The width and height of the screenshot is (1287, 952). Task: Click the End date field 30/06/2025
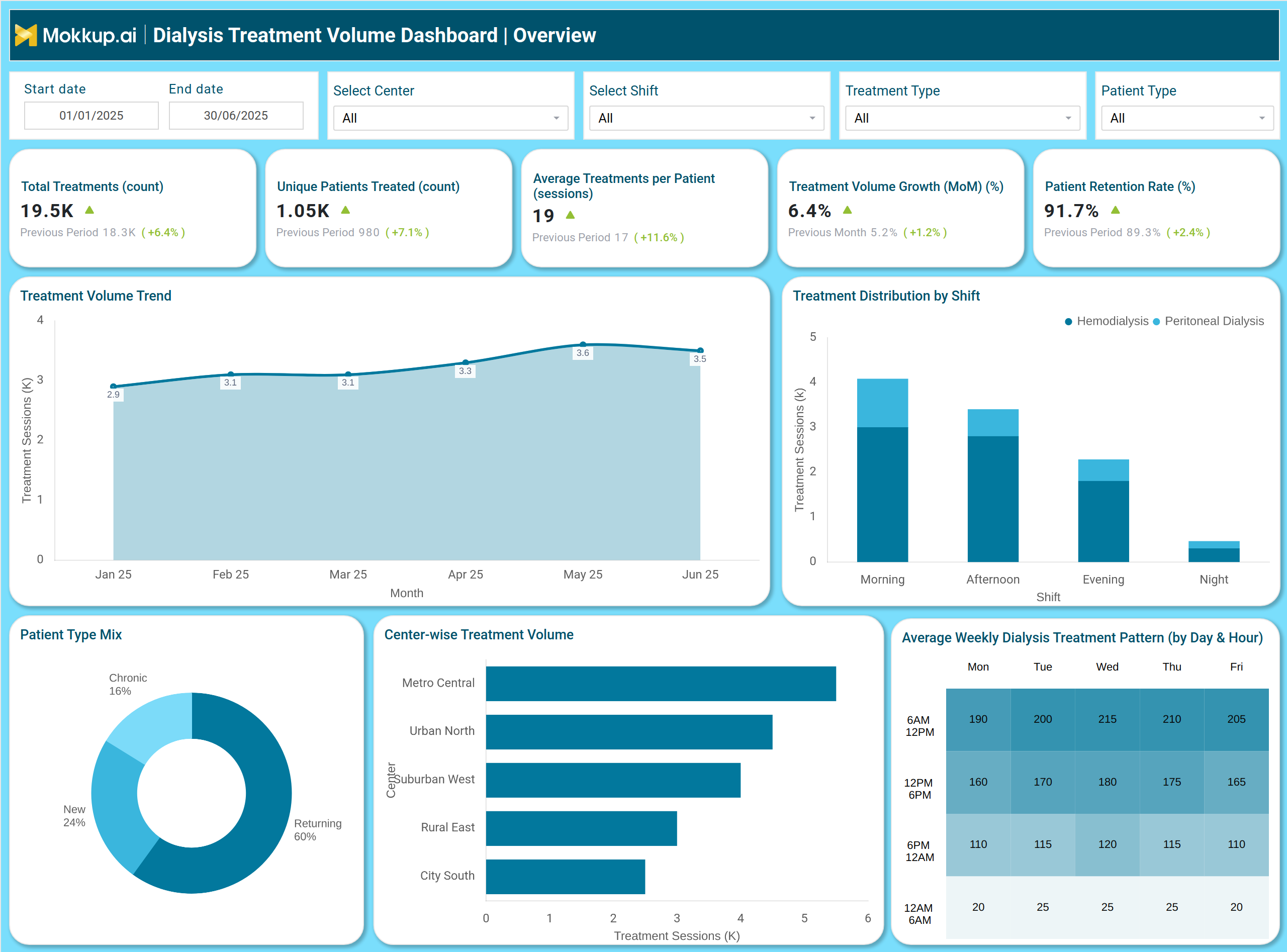pos(236,115)
